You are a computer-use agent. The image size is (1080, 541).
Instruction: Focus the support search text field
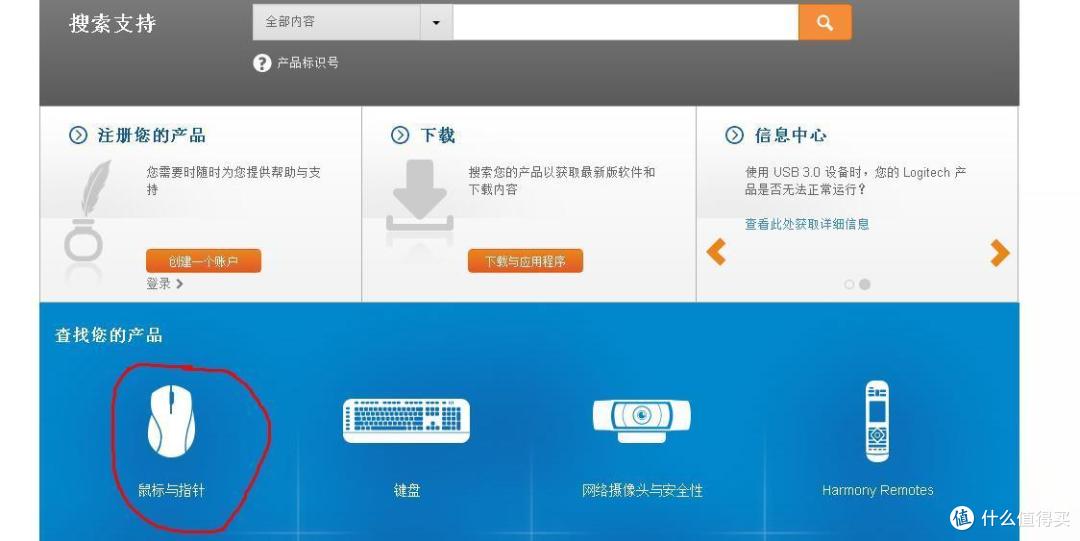(625, 22)
